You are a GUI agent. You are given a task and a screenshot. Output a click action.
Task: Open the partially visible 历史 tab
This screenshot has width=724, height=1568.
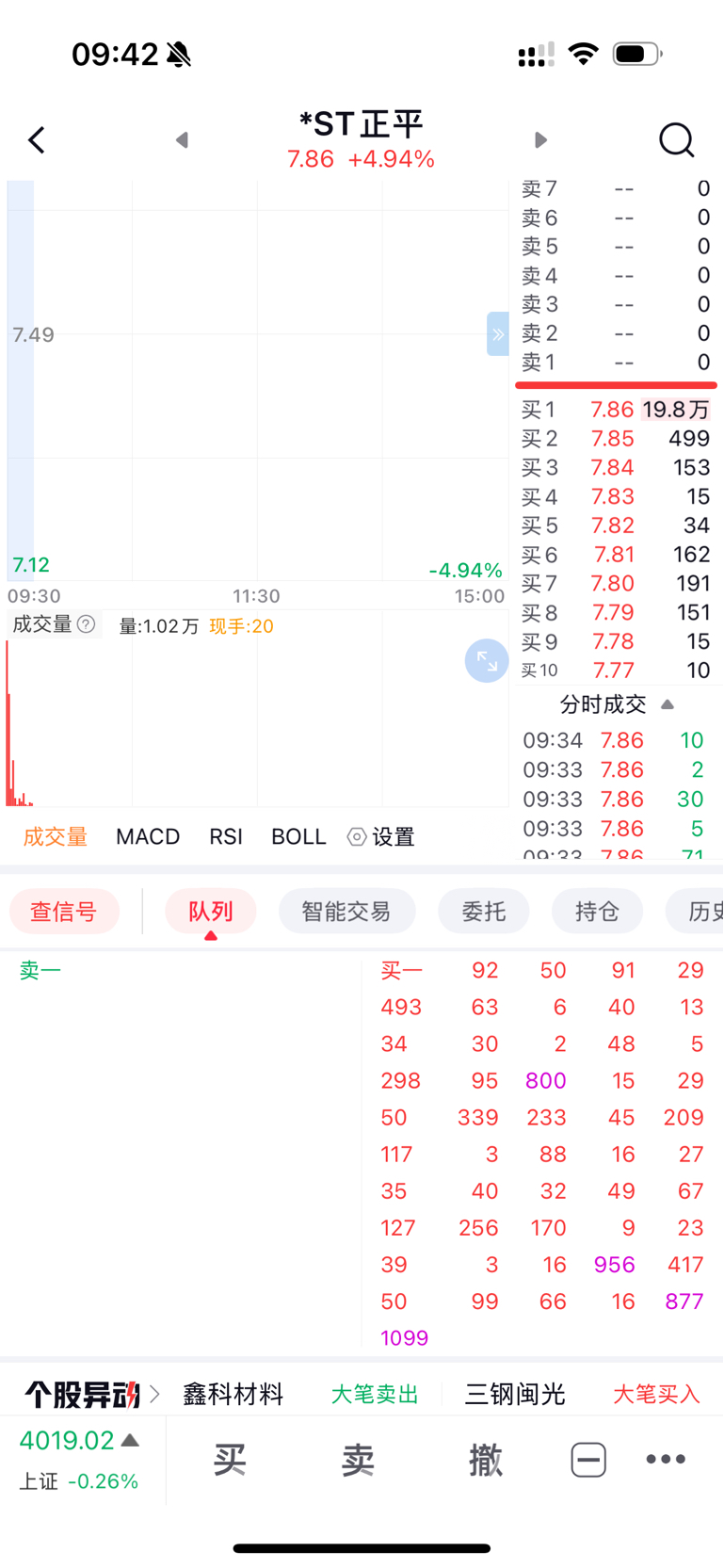(x=695, y=912)
